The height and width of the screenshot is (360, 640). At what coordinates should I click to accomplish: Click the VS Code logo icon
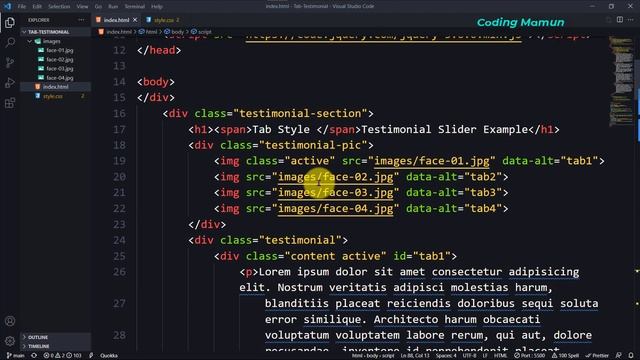[x=7, y=6]
